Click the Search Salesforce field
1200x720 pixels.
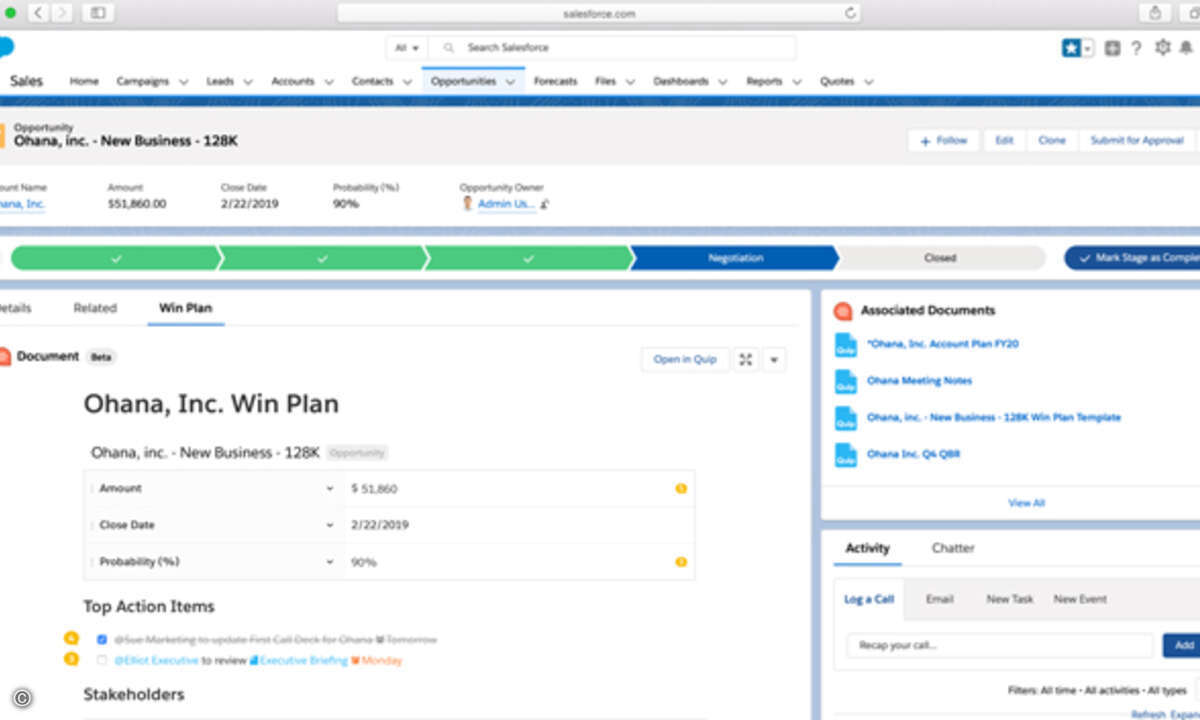(x=613, y=48)
